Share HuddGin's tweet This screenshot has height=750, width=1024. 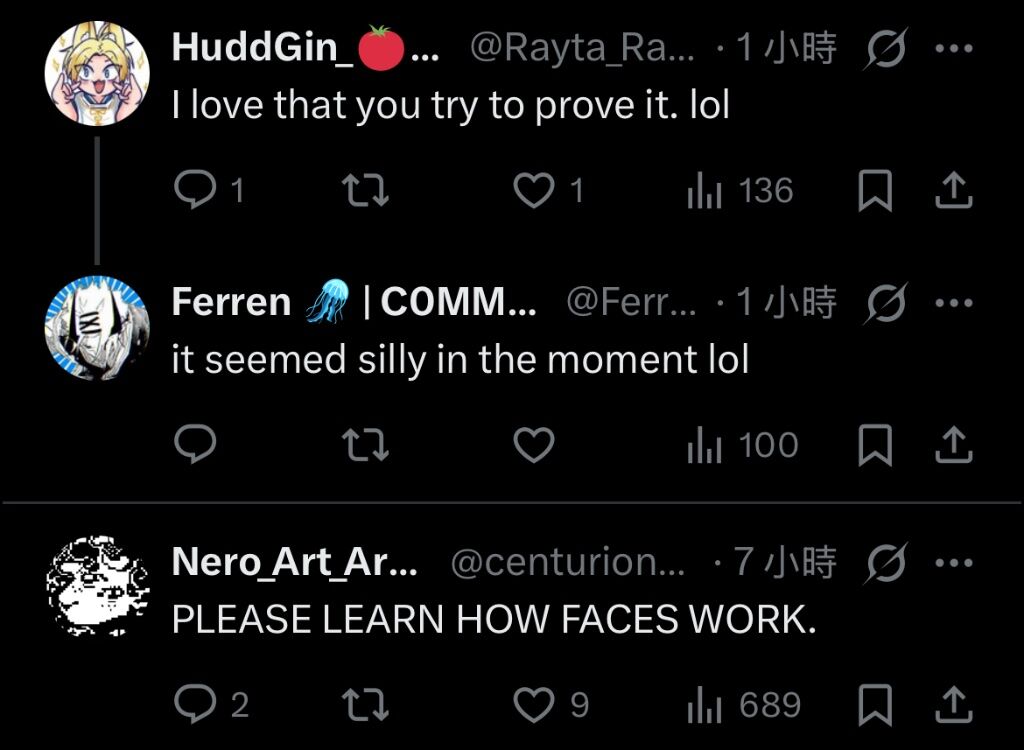[x=953, y=191]
